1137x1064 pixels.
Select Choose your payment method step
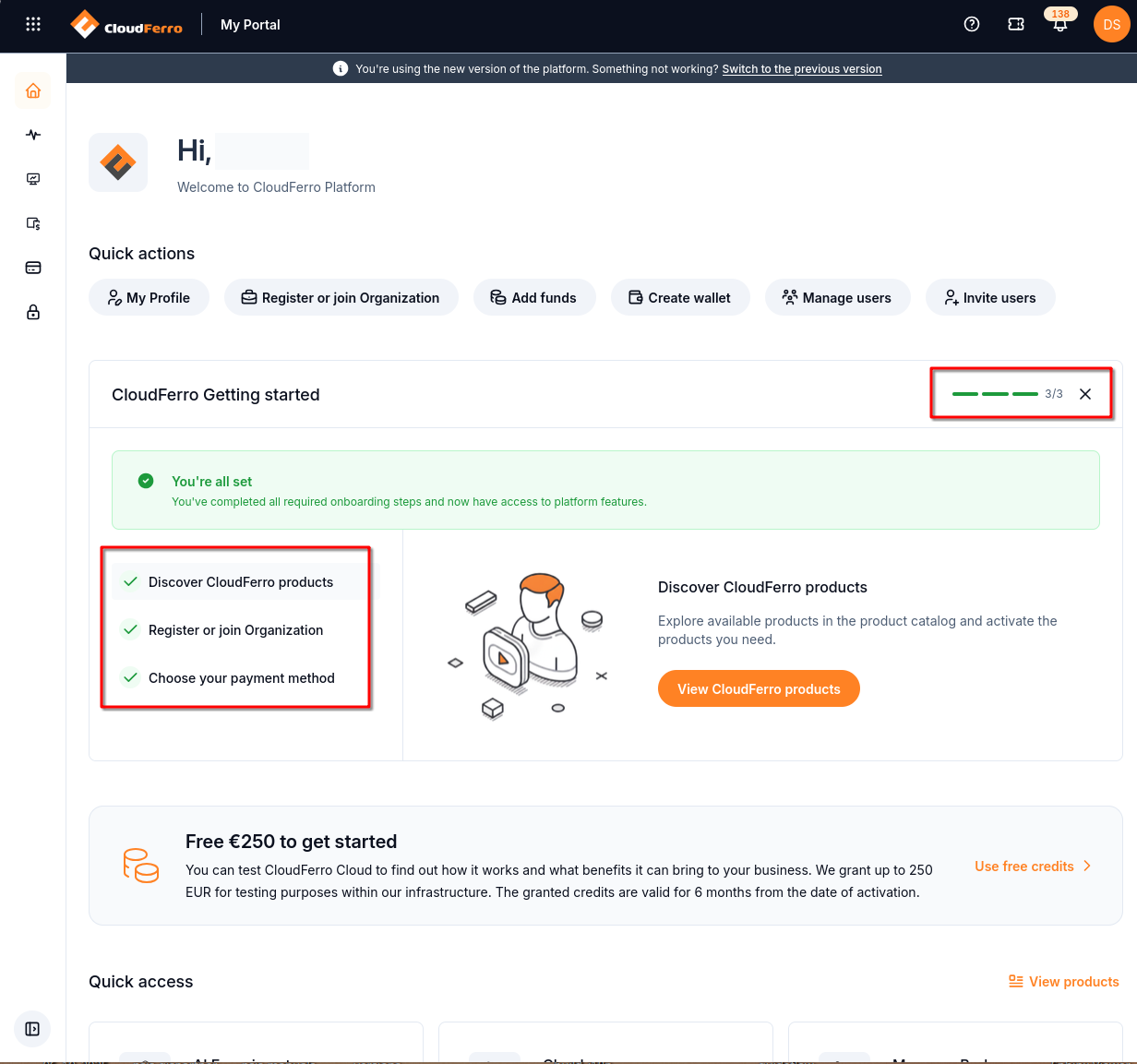[240, 677]
